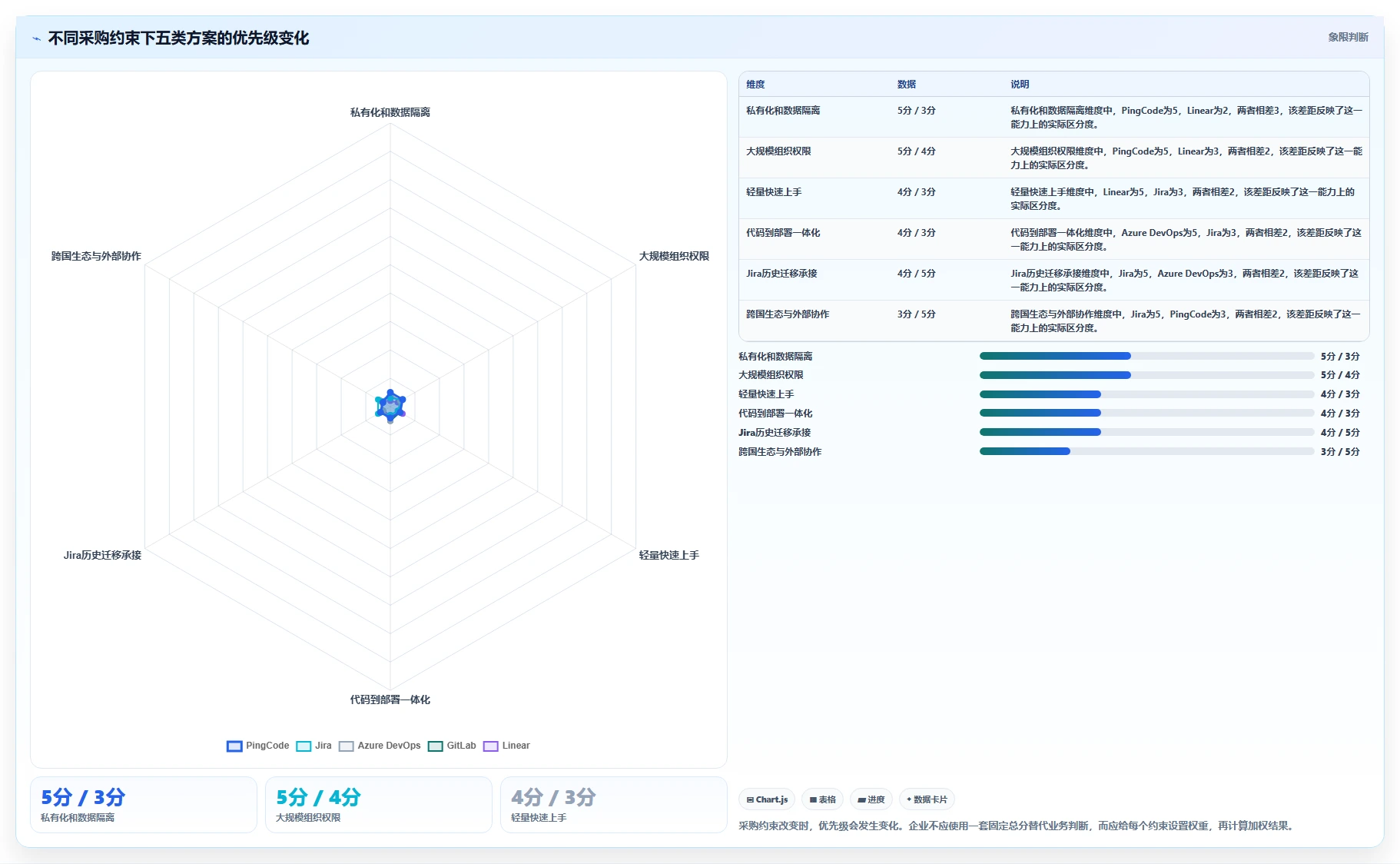This screenshot has height=864, width=1400.
Task: Click radar axis label Jira历史迁移承接
Action: (x=102, y=555)
